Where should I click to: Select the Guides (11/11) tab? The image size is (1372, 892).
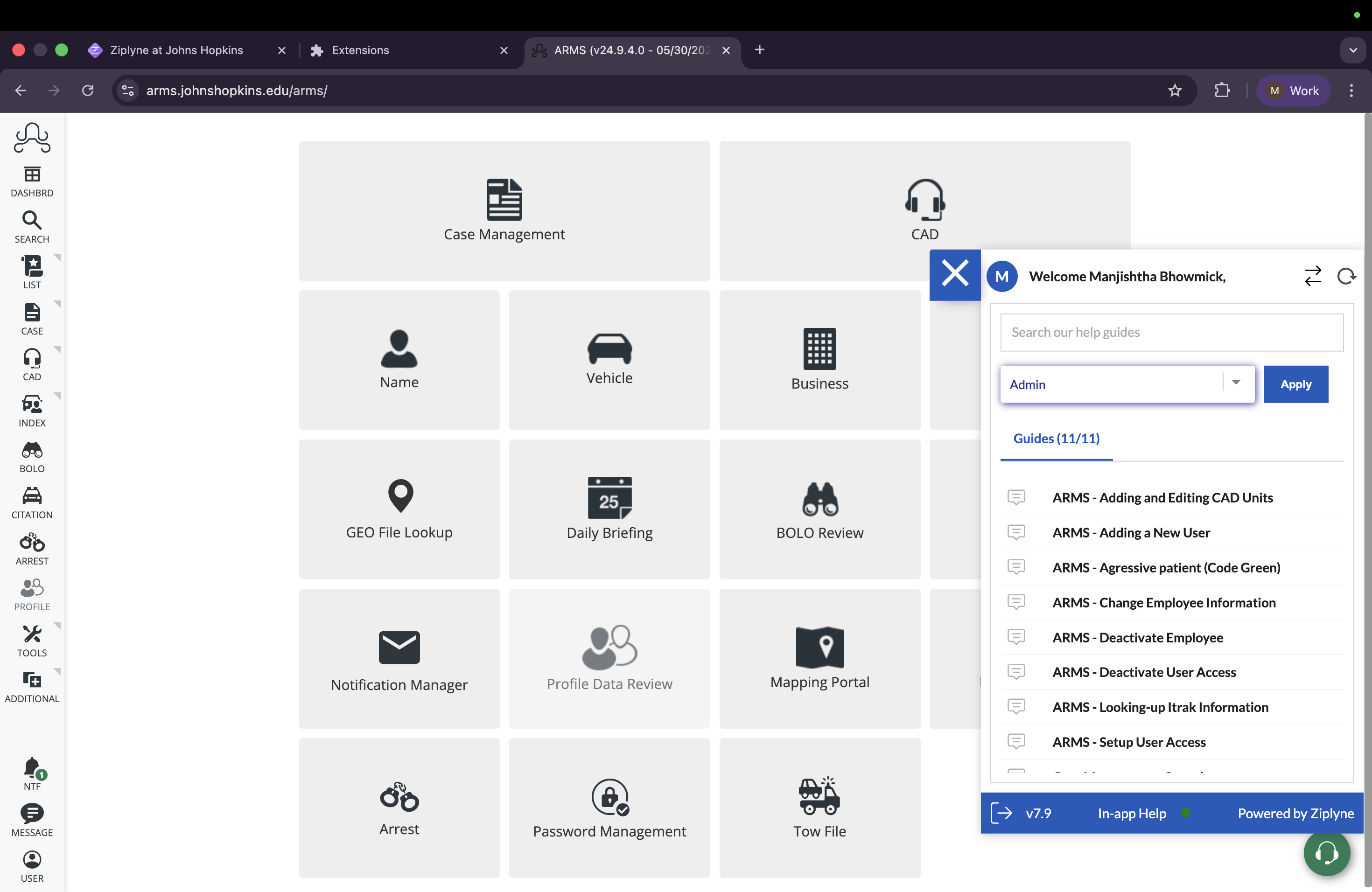coord(1056,439)
